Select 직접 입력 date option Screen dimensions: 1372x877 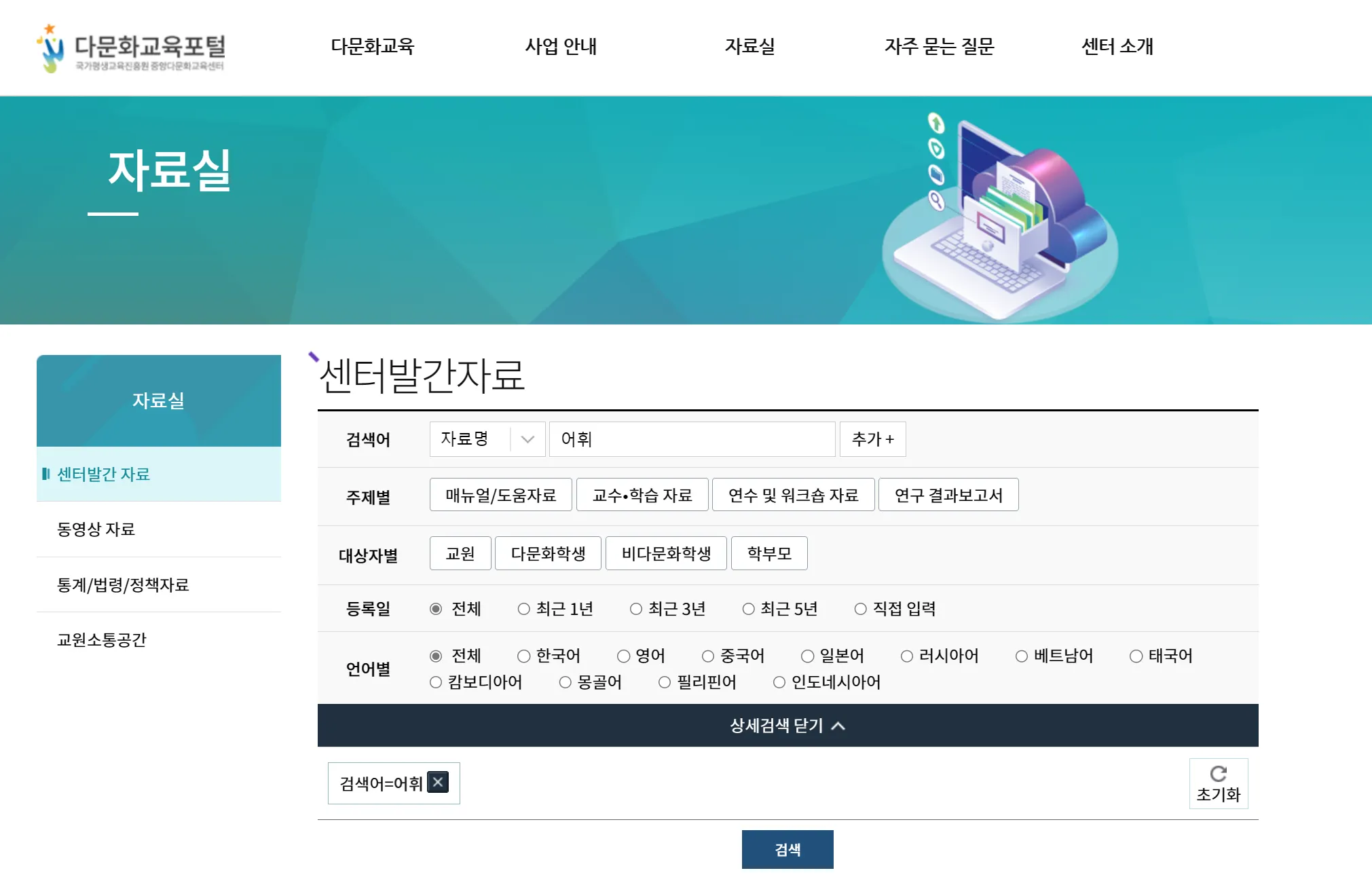coord(860,609)
